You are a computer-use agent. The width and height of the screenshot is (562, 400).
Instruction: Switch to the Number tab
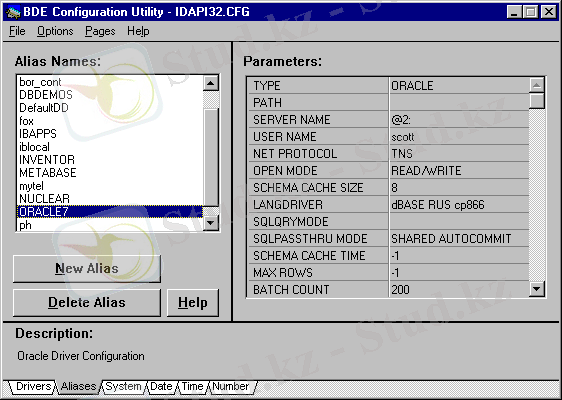coord(230,386)
